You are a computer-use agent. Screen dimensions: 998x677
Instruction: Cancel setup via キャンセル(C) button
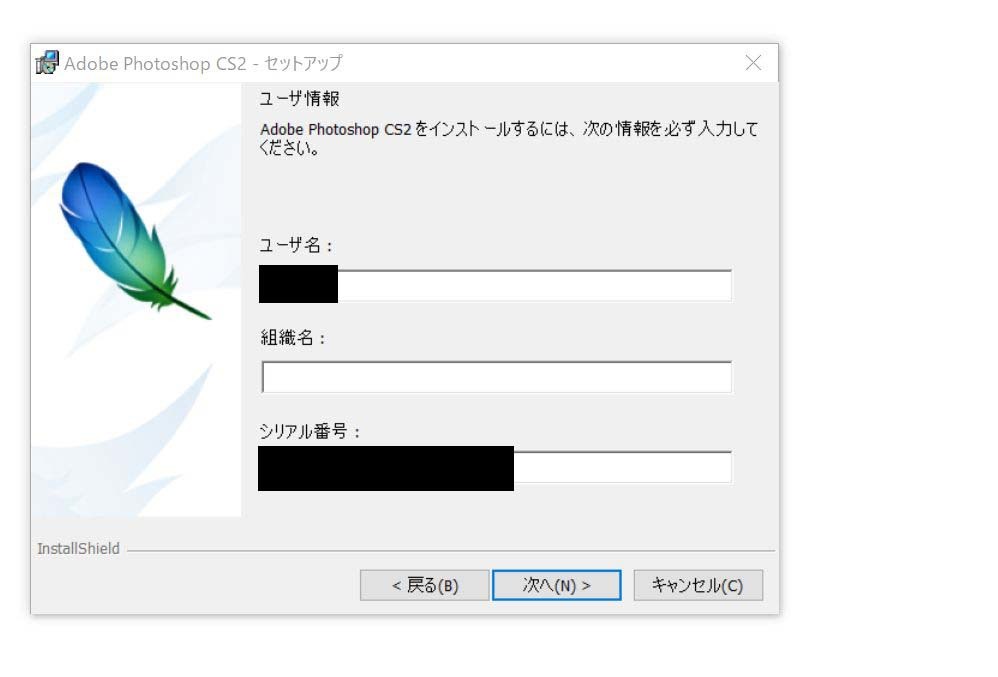tap(698, 585)
